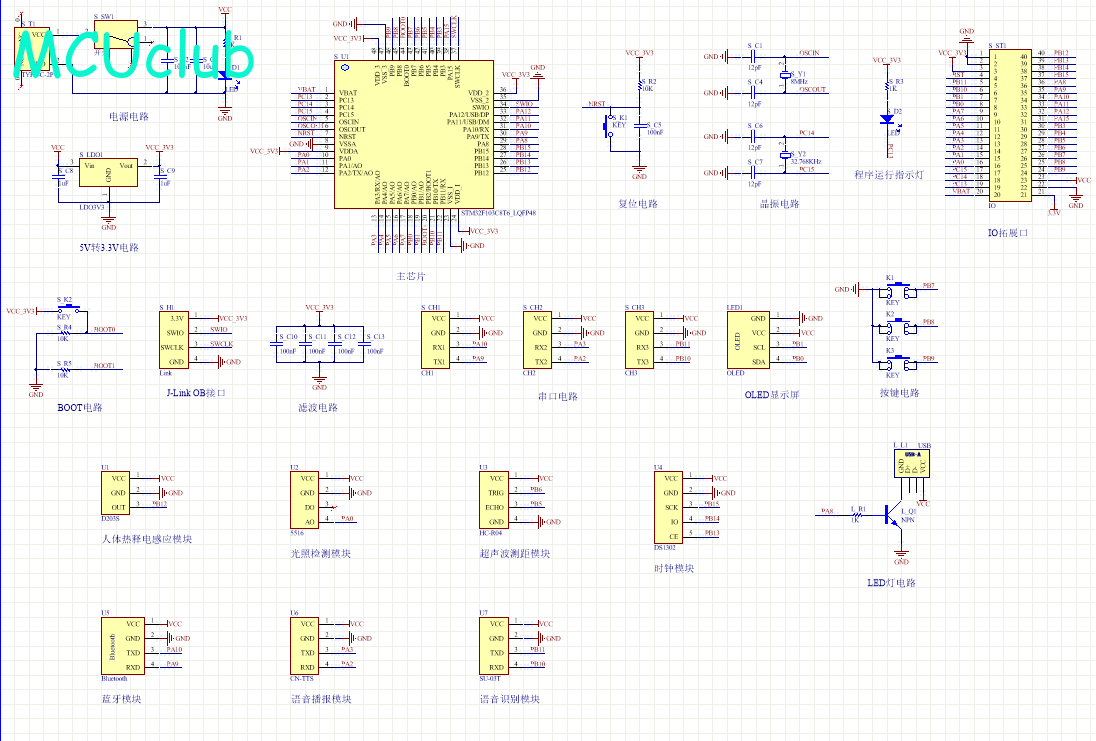Click the 光照检测模块 caption
Viewport: 1096px width, 741px height.
pos(320,553)
